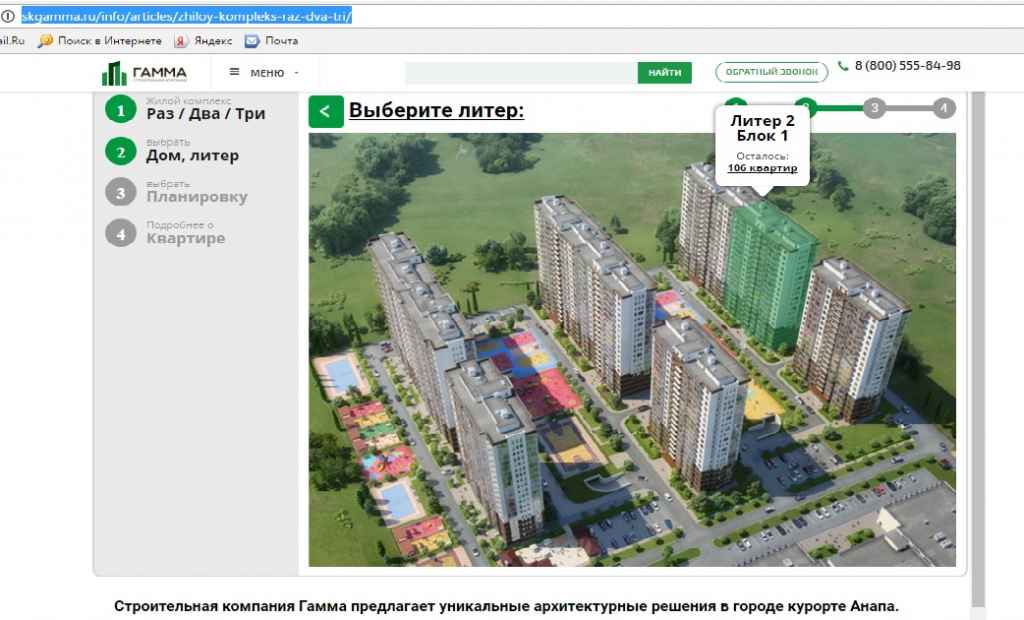
Task: Click the НАЙТИ search button
Action: pos(664,73)
